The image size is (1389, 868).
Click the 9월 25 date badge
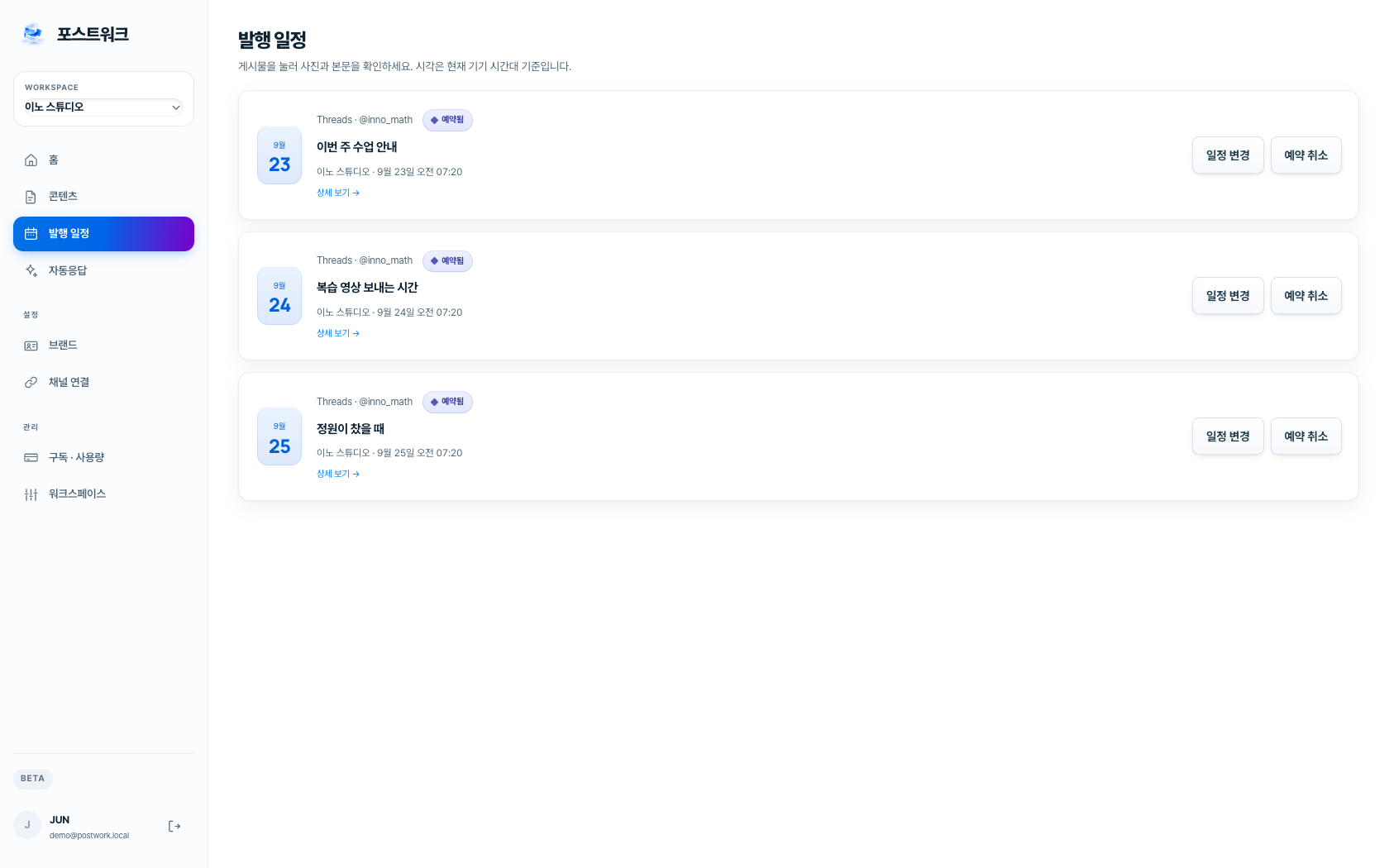pos(279,436)
